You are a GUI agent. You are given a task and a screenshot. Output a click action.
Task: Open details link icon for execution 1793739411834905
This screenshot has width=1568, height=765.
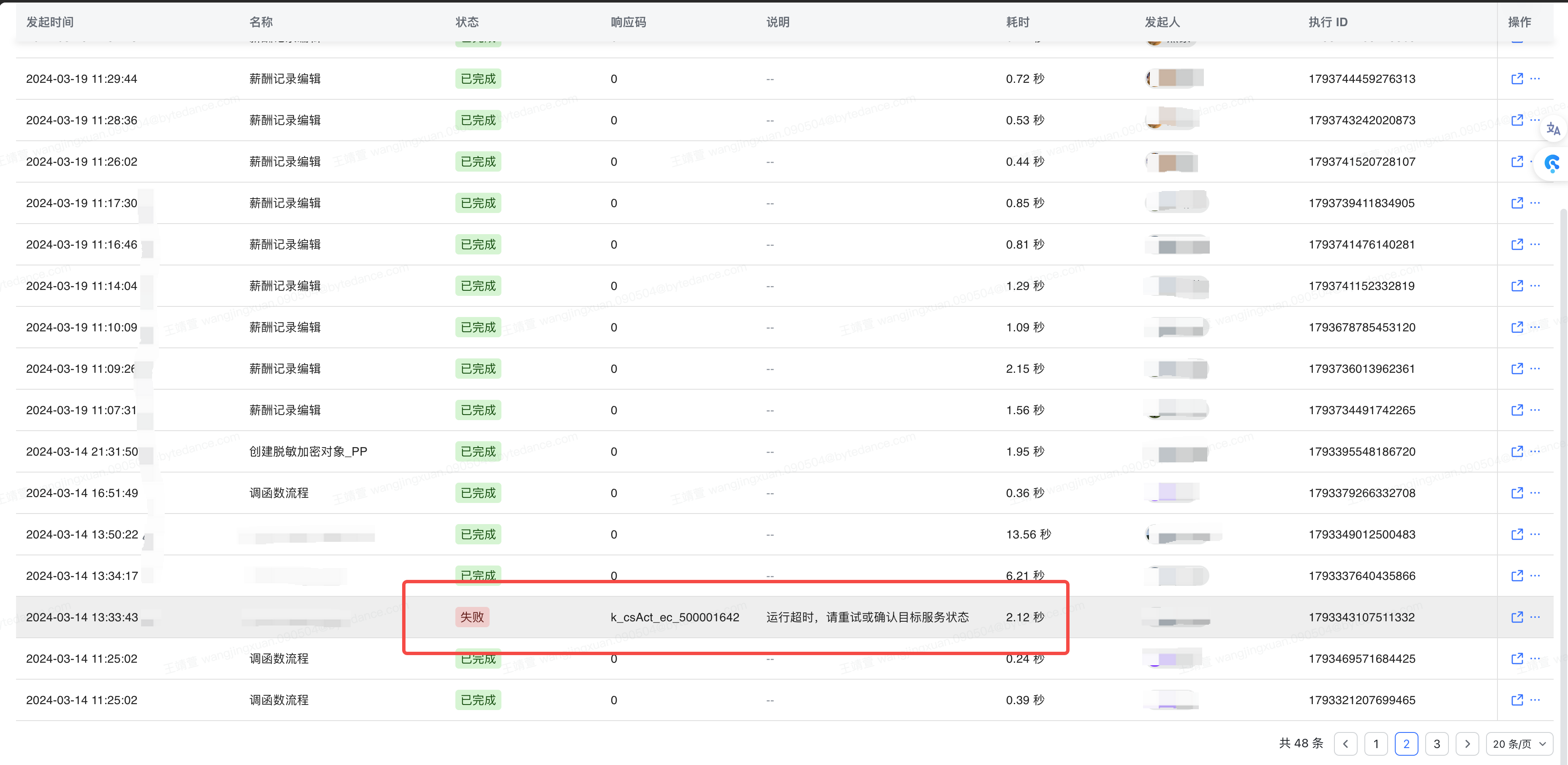[1517, 203]
